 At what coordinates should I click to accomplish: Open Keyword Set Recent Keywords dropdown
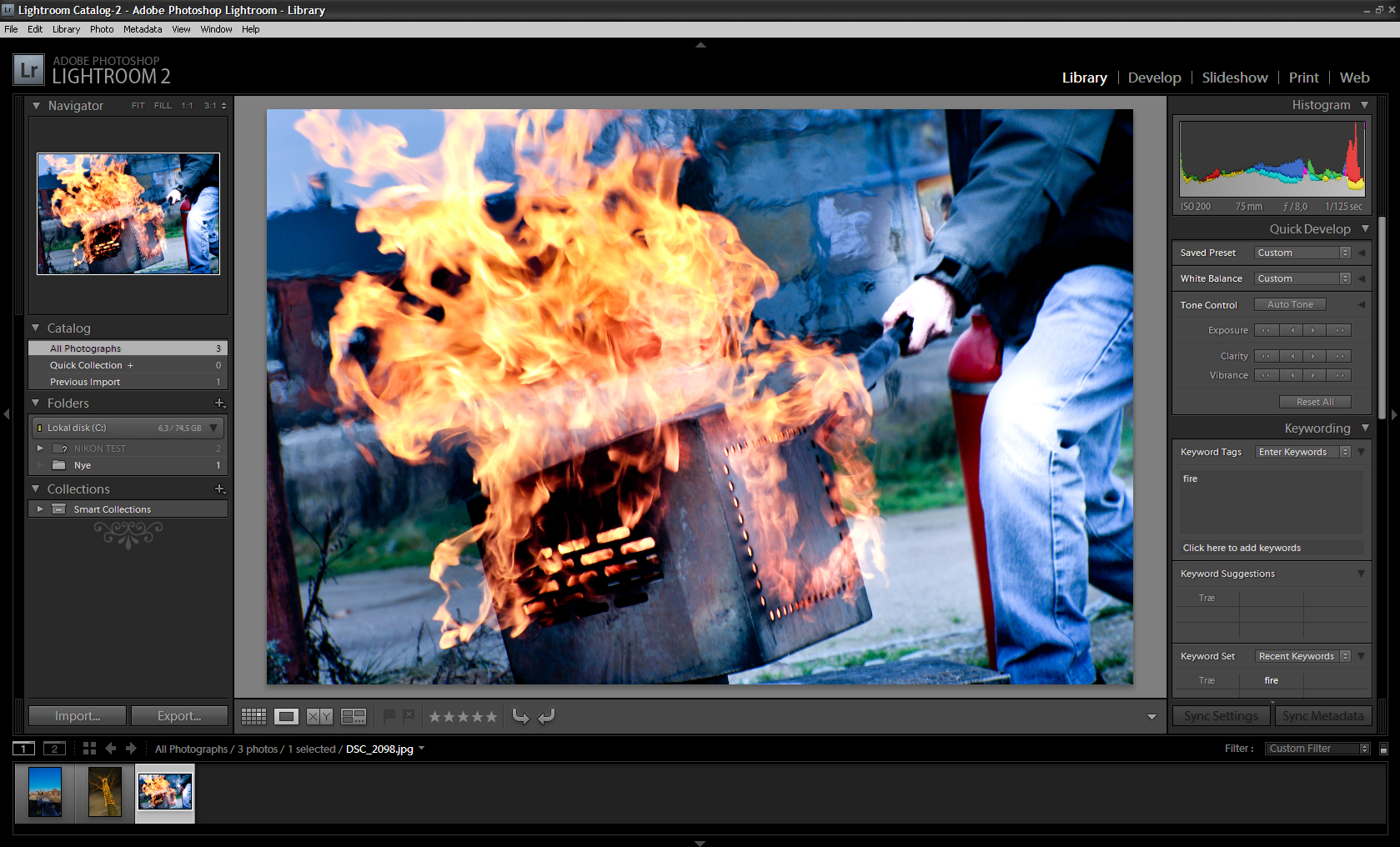1303,656
